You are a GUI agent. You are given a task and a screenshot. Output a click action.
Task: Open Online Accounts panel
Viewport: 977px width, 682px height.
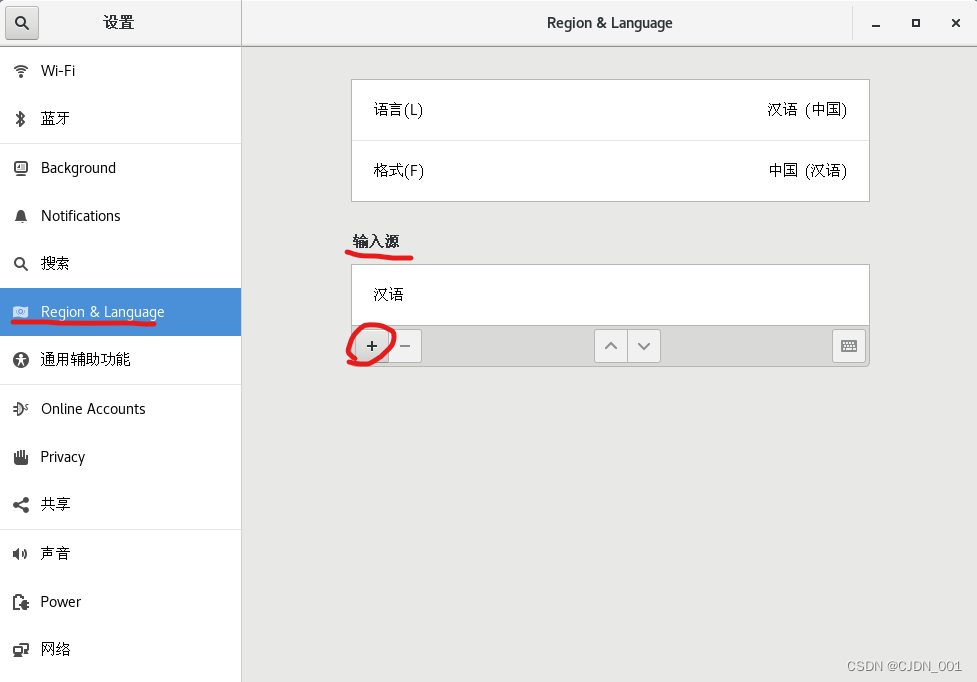tap(120, 409)
